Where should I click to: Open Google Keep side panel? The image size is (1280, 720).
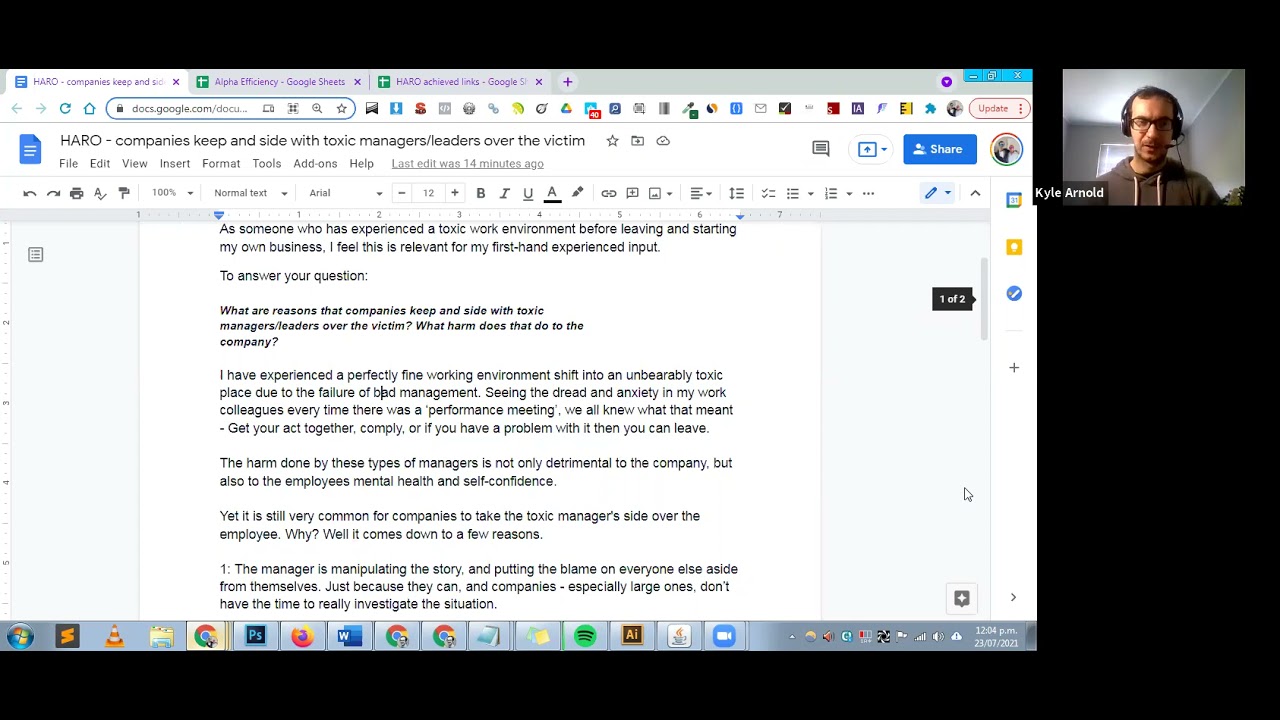pos(1014,247)
